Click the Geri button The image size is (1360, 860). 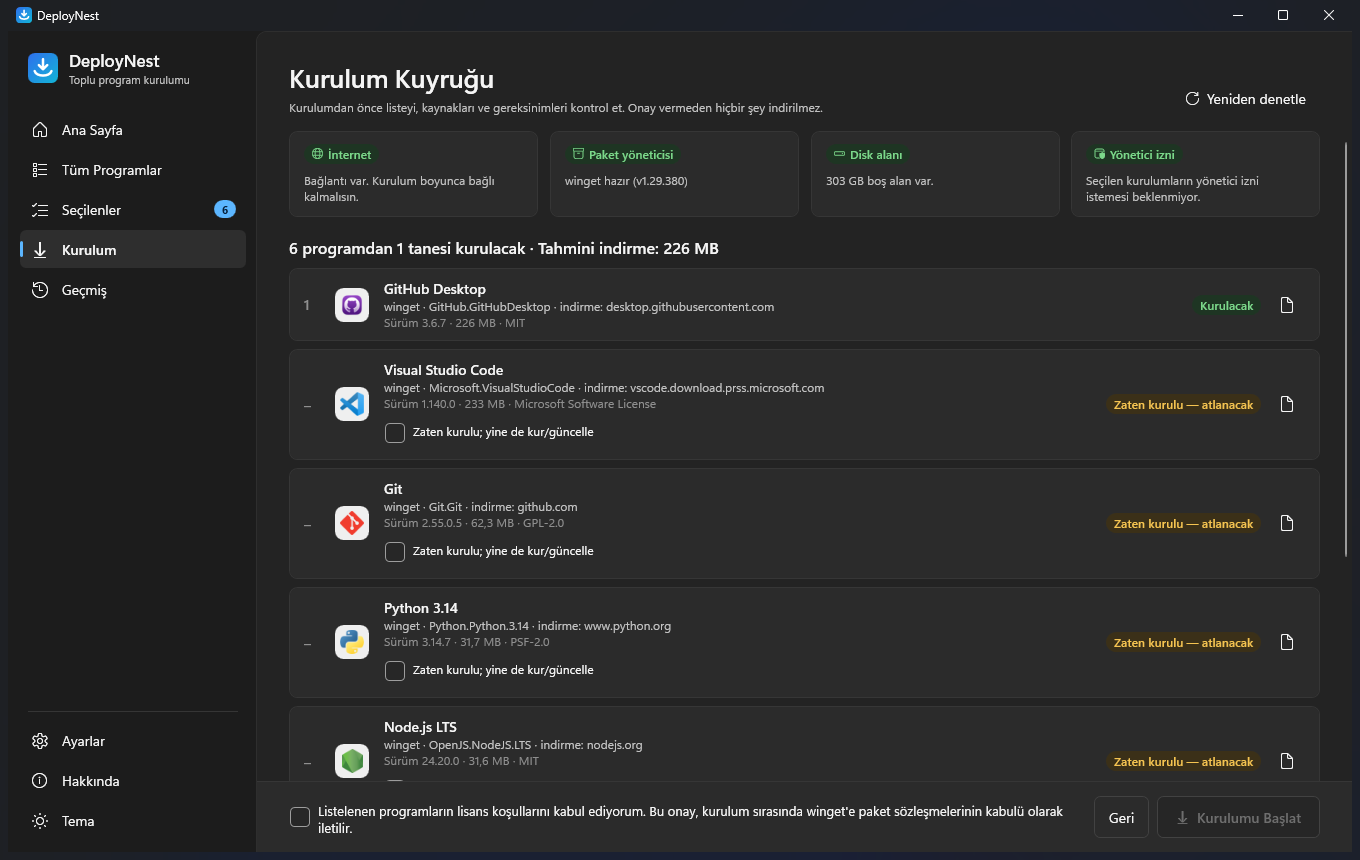click(x=1121, y=817)
